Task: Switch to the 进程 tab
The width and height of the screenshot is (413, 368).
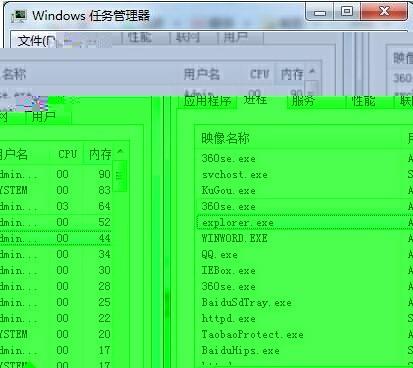Action: coord(255,100)
